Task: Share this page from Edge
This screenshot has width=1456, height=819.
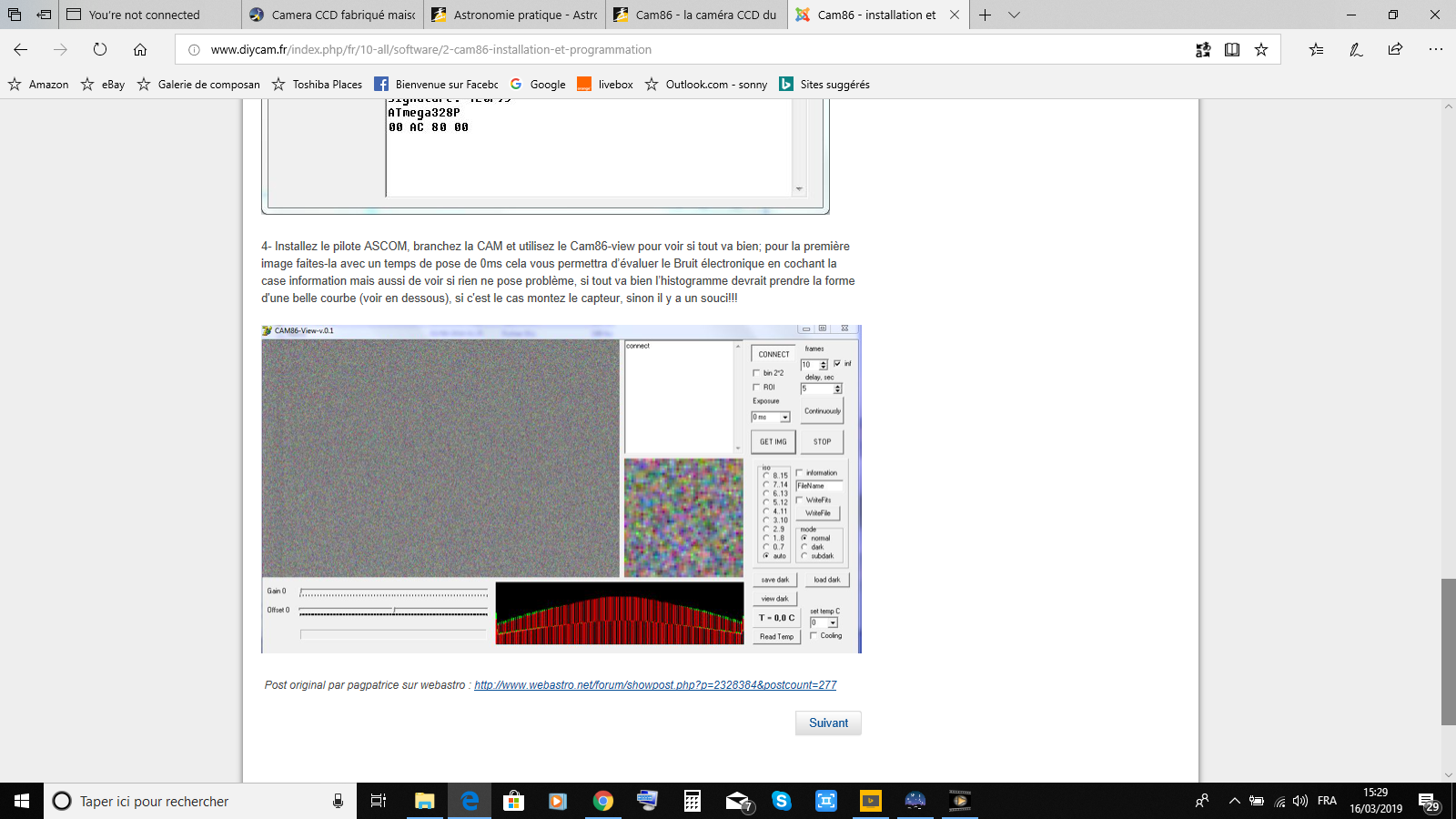Action: [x=1395, y=50]
